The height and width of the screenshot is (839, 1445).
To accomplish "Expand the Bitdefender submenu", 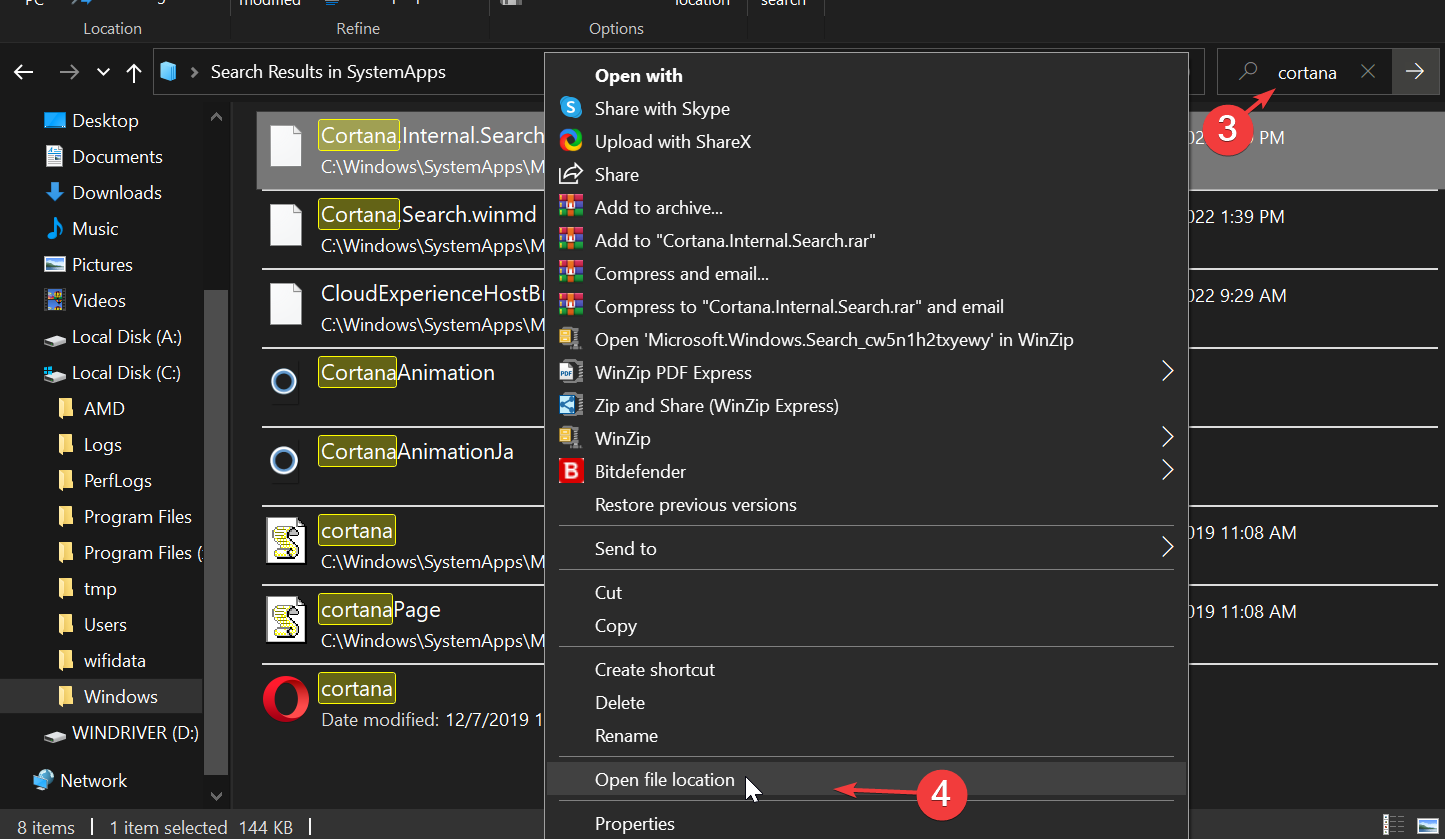I will 1166,471.
